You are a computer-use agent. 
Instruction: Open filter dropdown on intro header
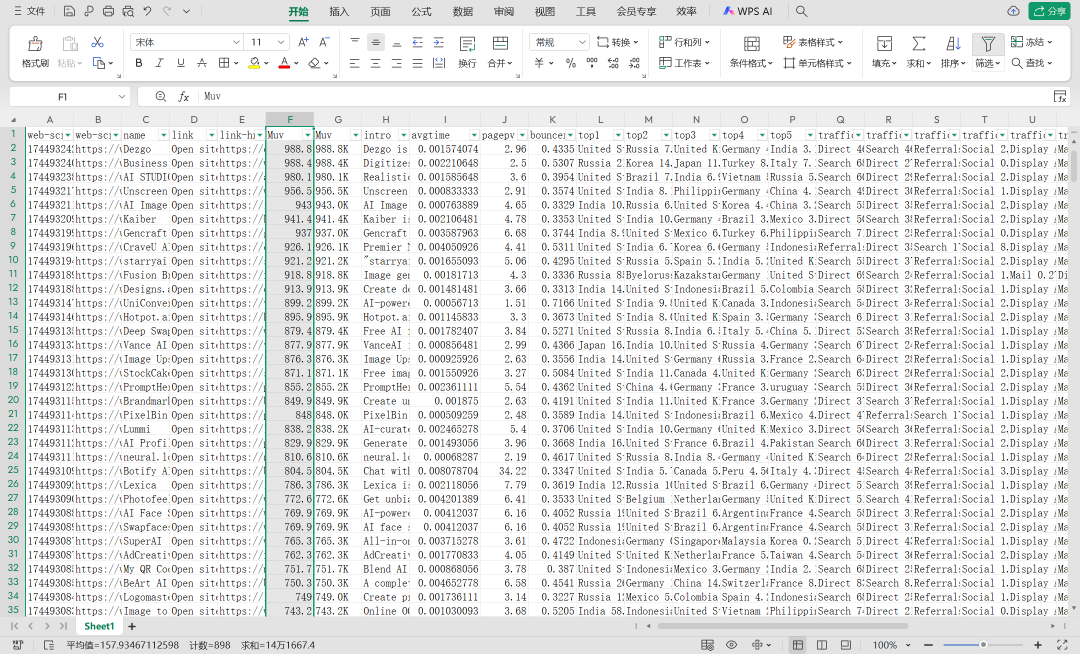click(403, 135)
